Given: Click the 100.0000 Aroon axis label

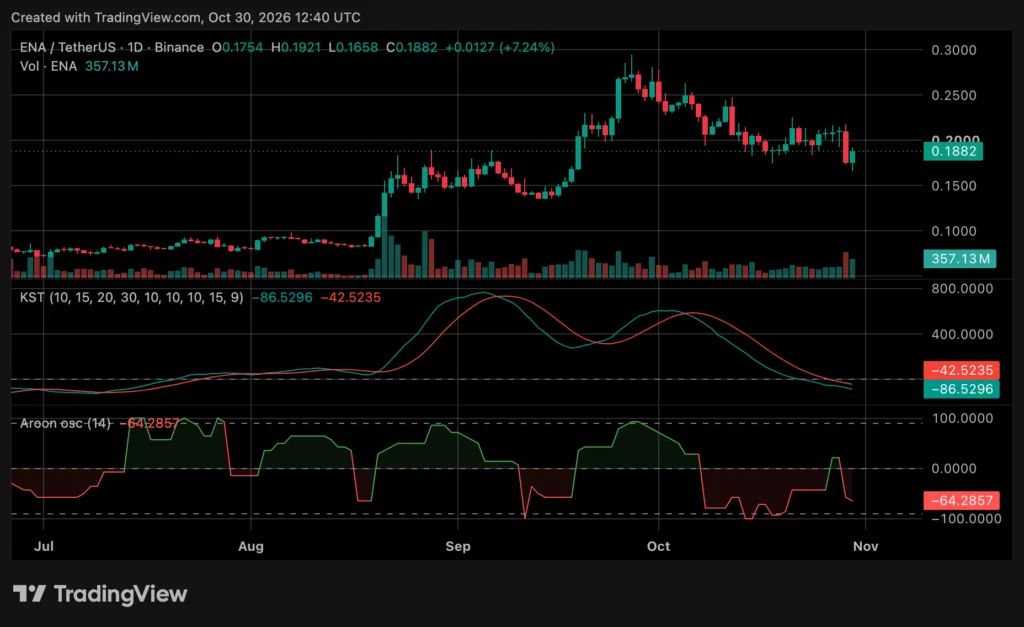Looking at the screenshot, I should click(x=962, y=419).
